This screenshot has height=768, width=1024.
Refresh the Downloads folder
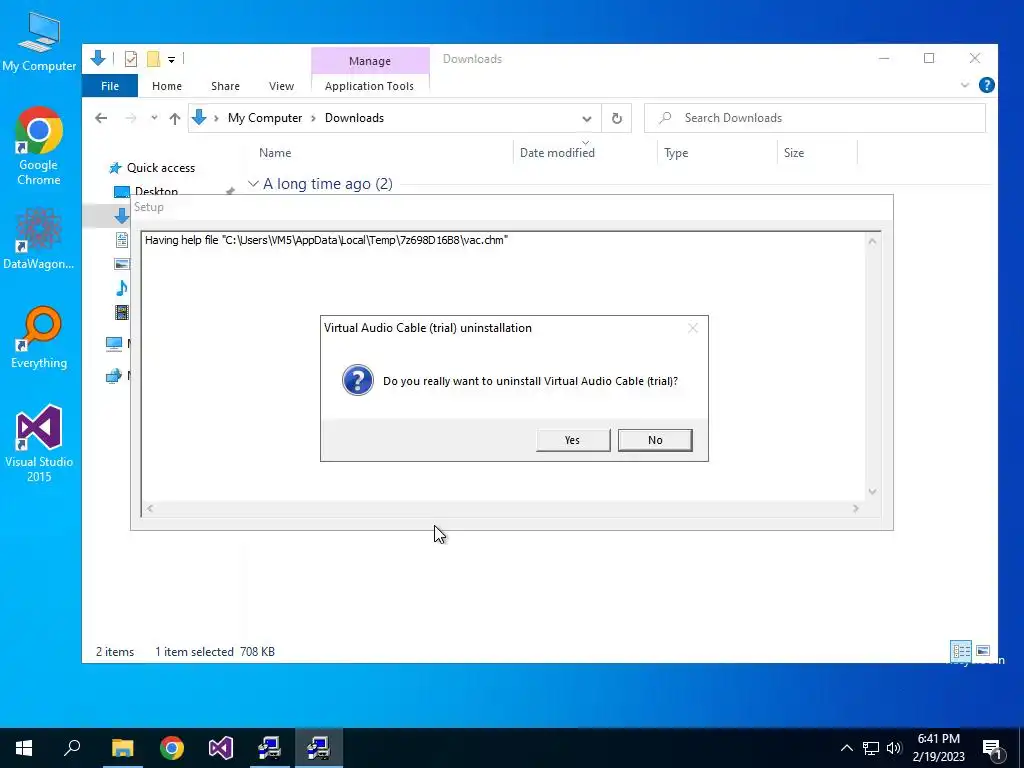pos(616,119)
